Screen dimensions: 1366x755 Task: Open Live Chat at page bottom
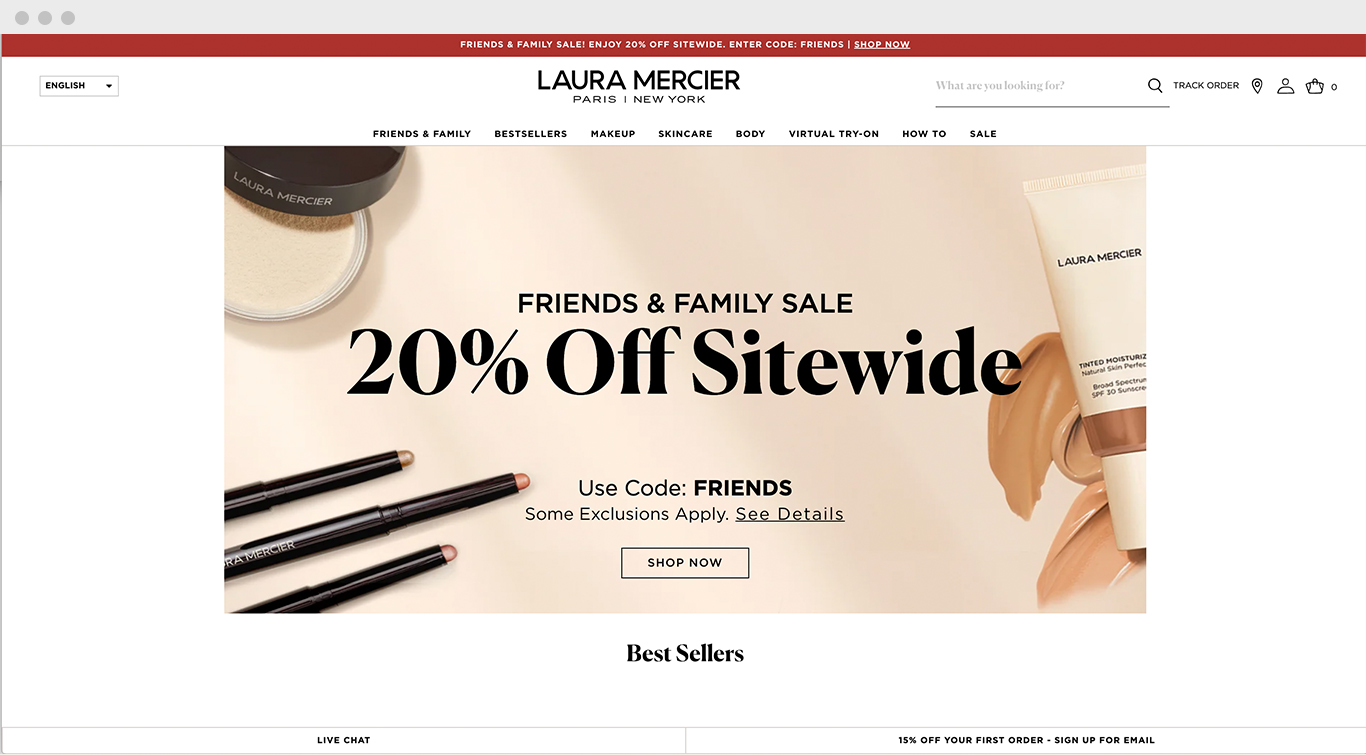click(344, 741)
